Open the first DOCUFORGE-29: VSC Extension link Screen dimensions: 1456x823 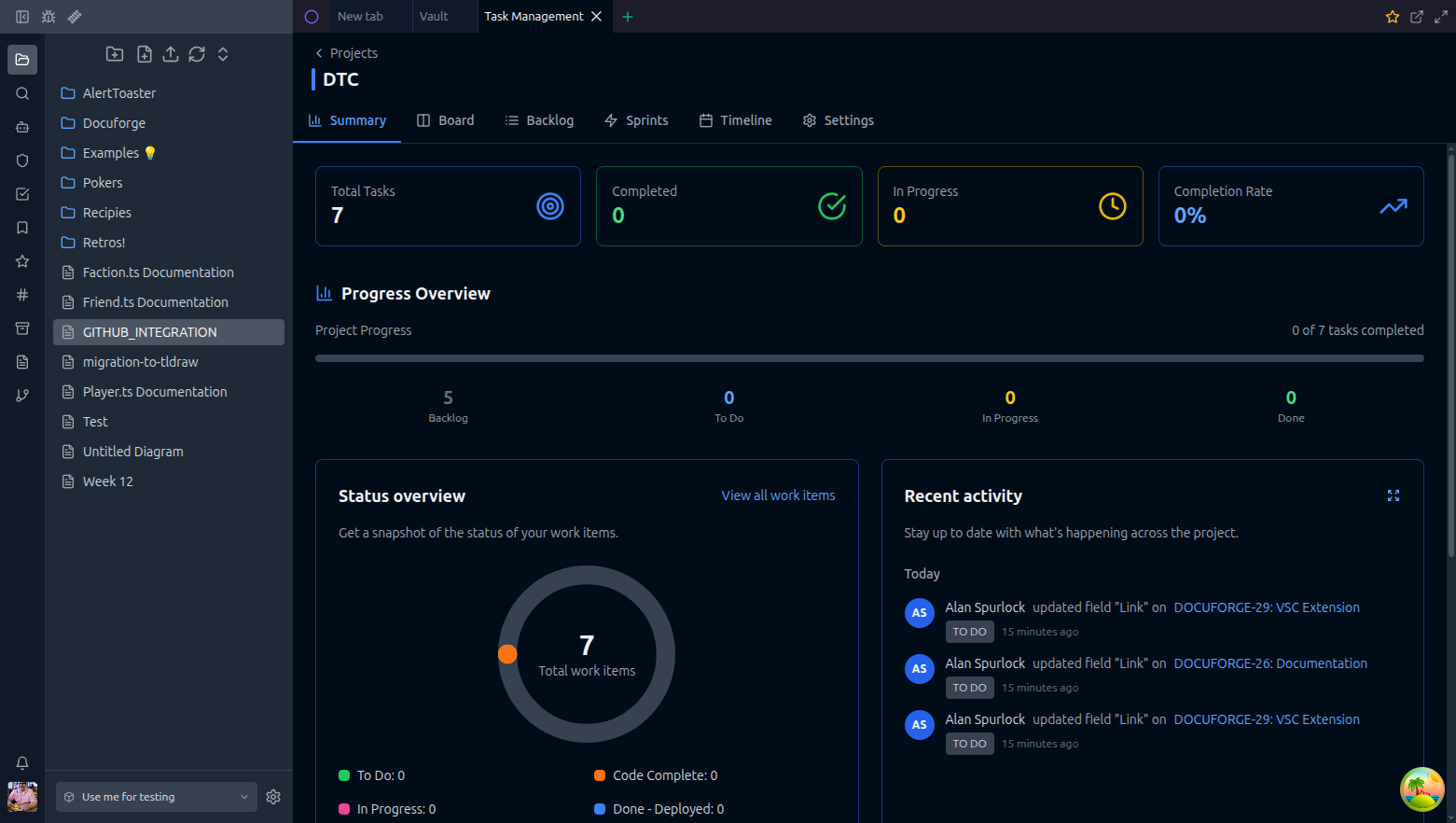pyautogui.click(x=1267, y=607)
